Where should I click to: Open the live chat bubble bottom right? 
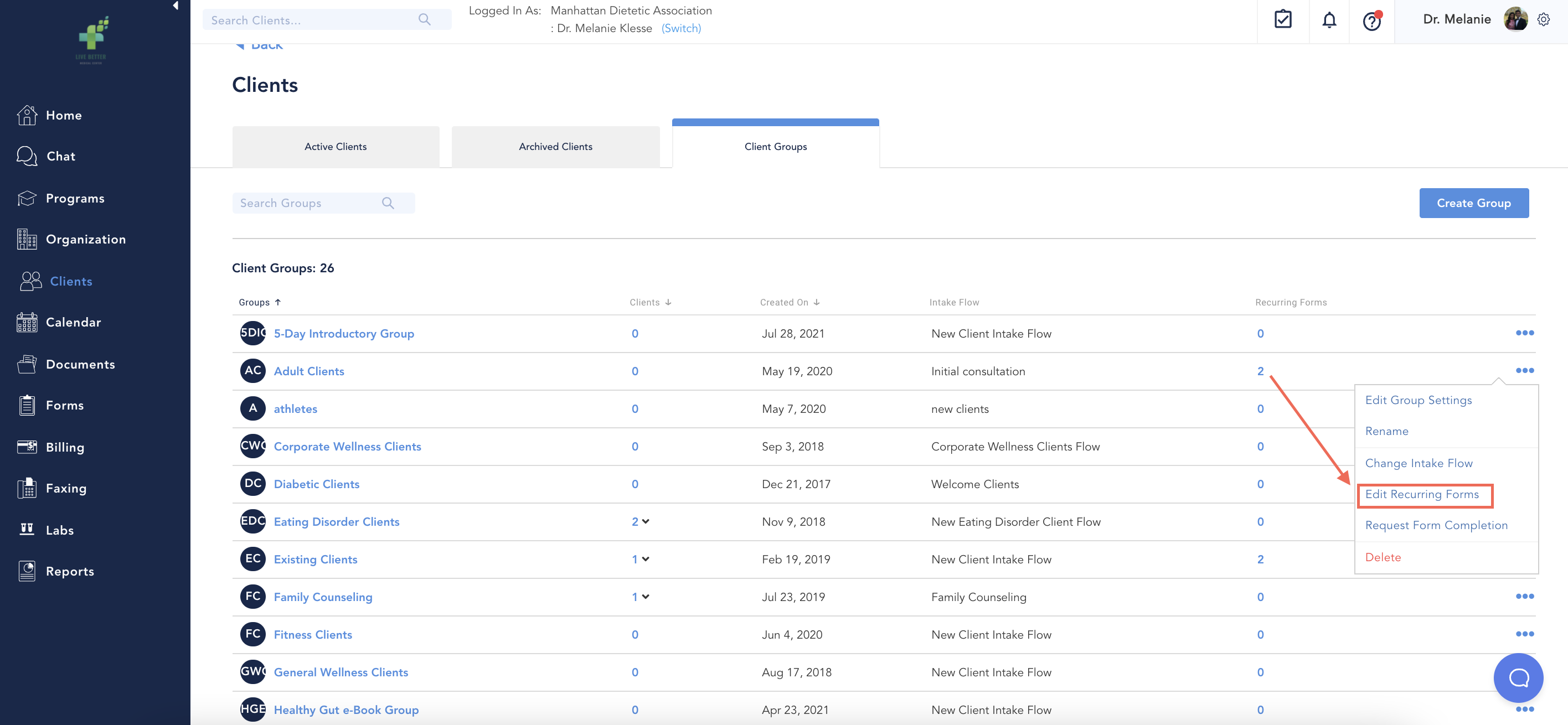pyautogui.click(x=1518, y=677)
